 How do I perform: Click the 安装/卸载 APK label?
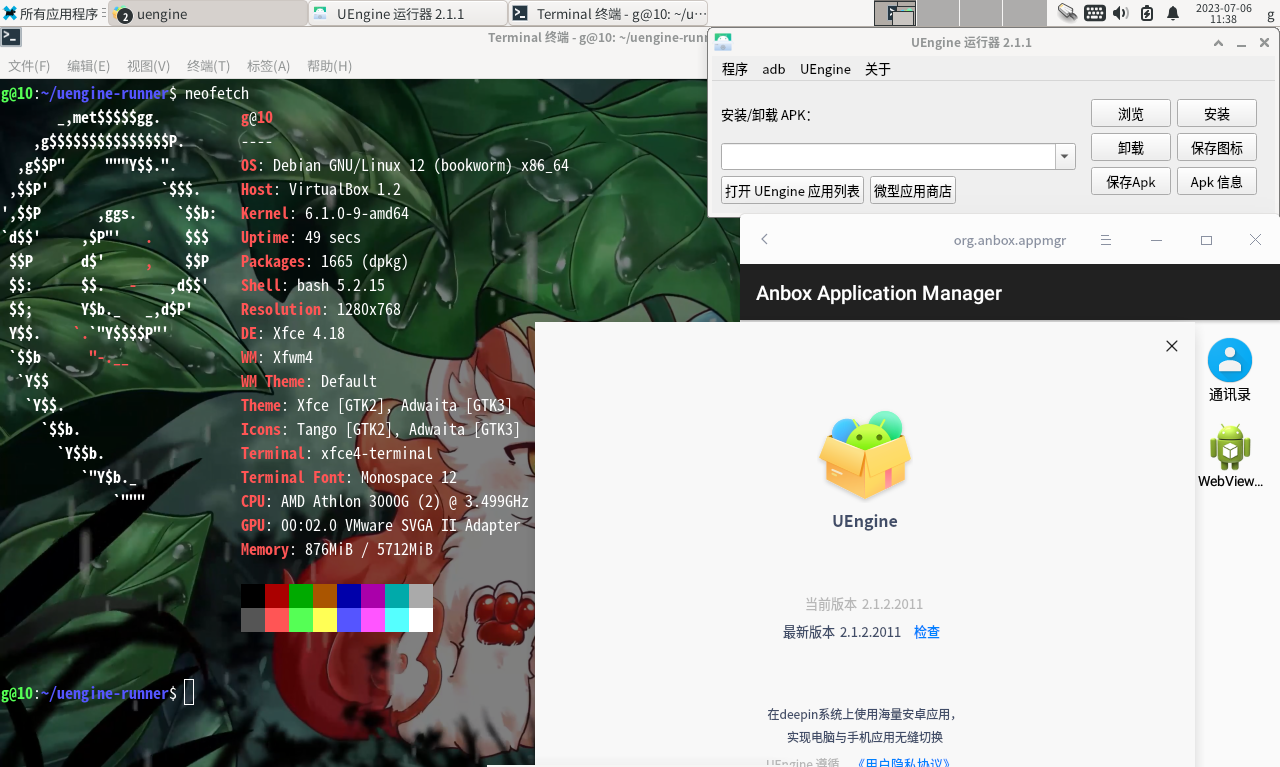click(766, 115)
